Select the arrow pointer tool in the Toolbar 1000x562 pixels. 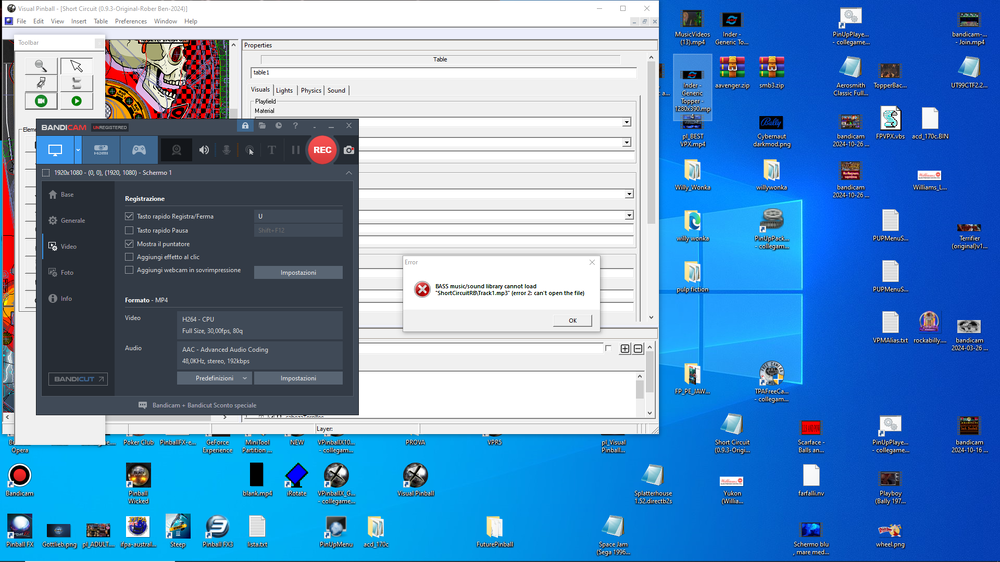pyautogui.click(x=77, y=66)
